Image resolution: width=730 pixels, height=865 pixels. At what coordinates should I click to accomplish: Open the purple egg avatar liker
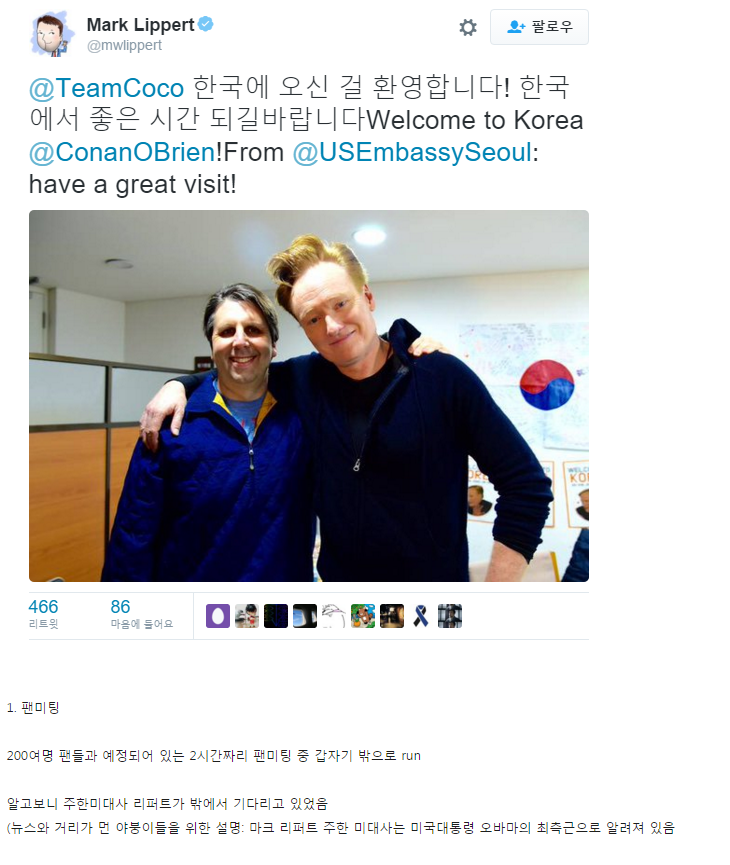tap(218, 616)
